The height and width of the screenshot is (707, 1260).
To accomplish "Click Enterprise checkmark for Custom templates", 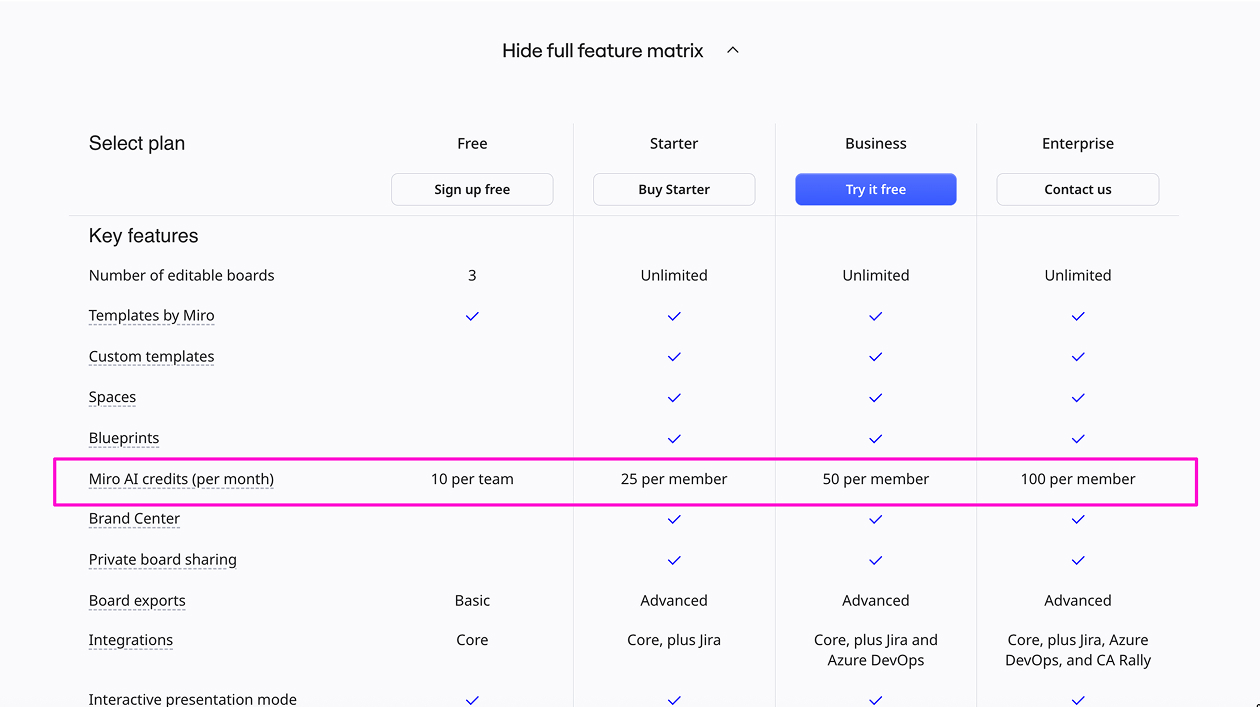I will point(1078,357).
